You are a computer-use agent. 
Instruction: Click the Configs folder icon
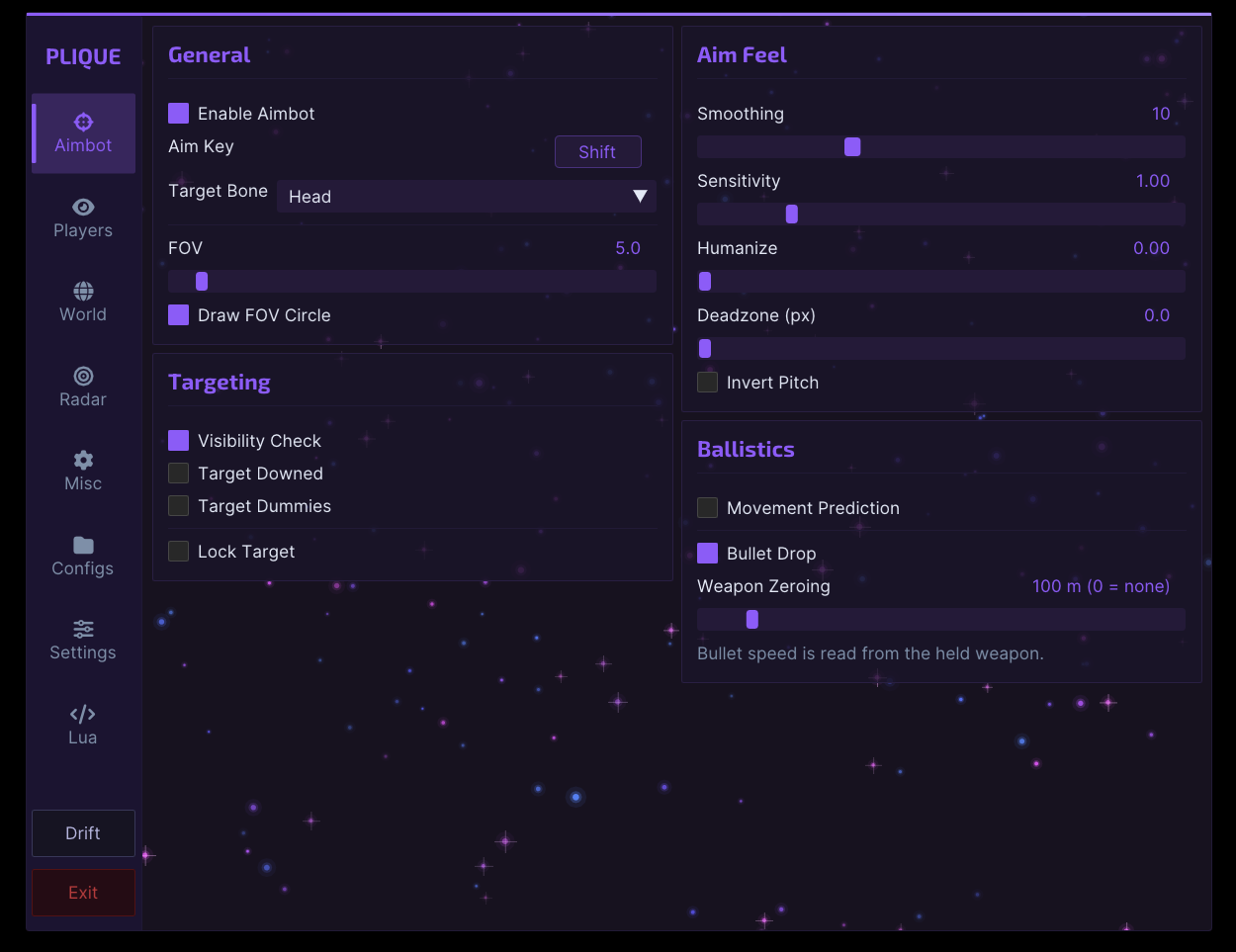[x=83, y=545]
